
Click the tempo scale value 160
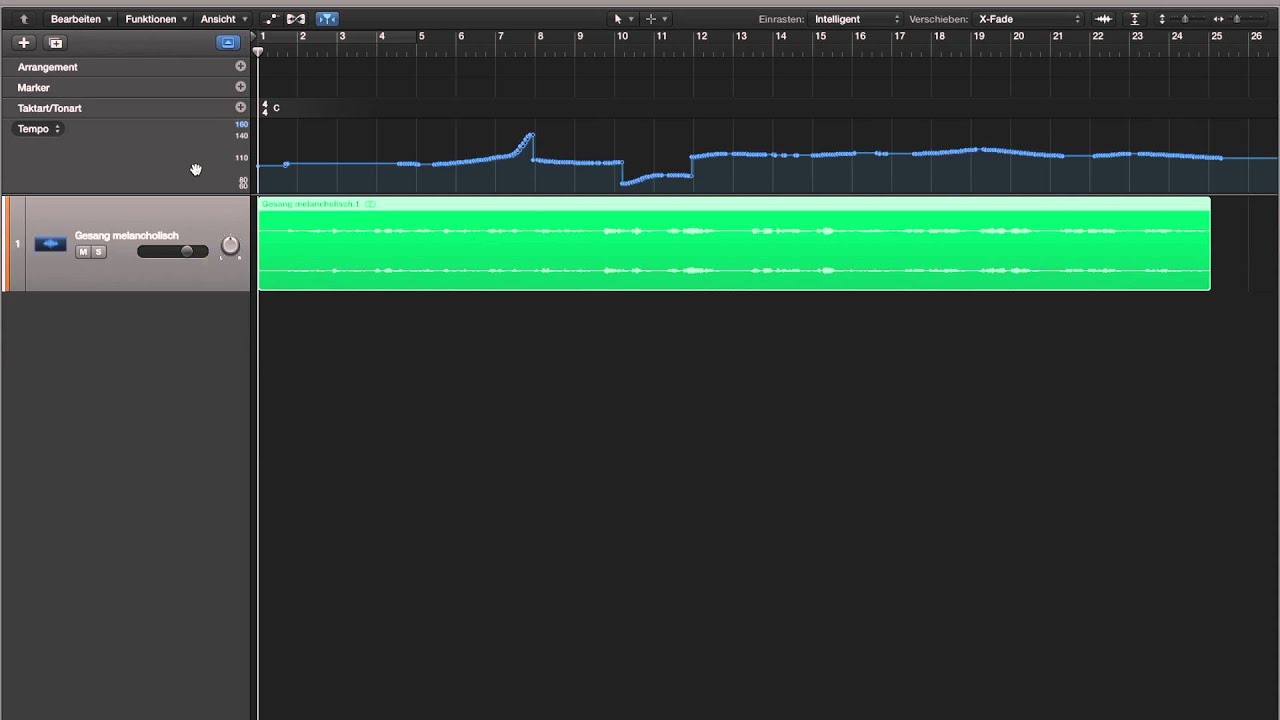point(241,124)
